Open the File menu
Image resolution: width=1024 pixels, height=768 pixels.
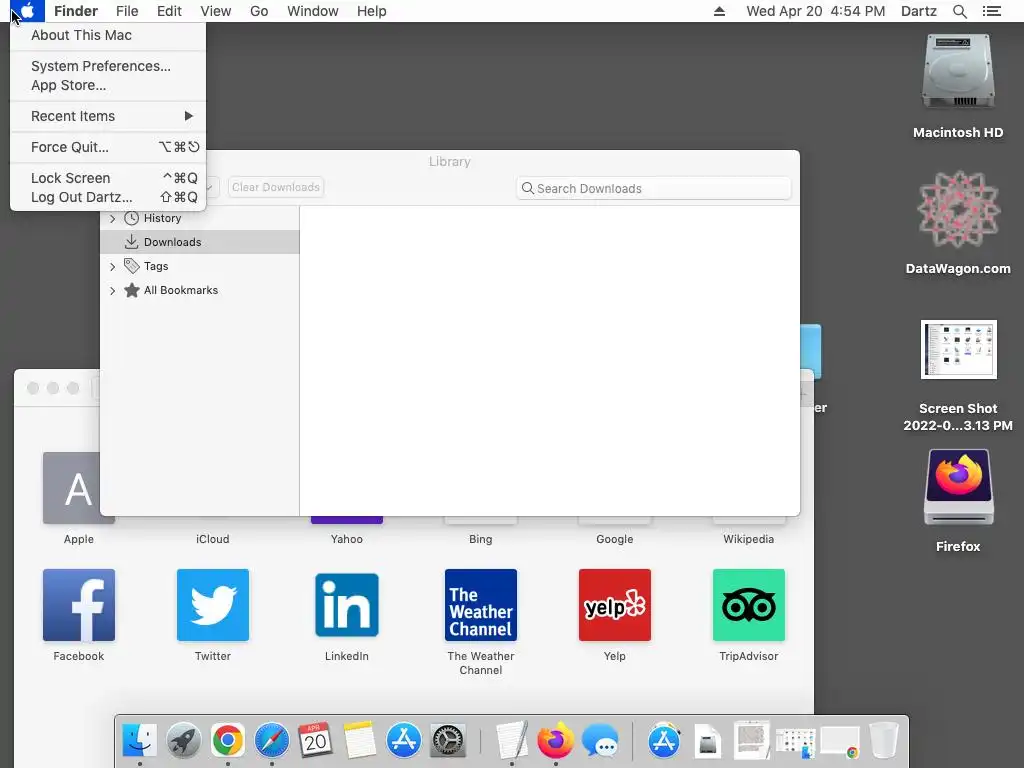pyautogui.click(x=127, y=11)
